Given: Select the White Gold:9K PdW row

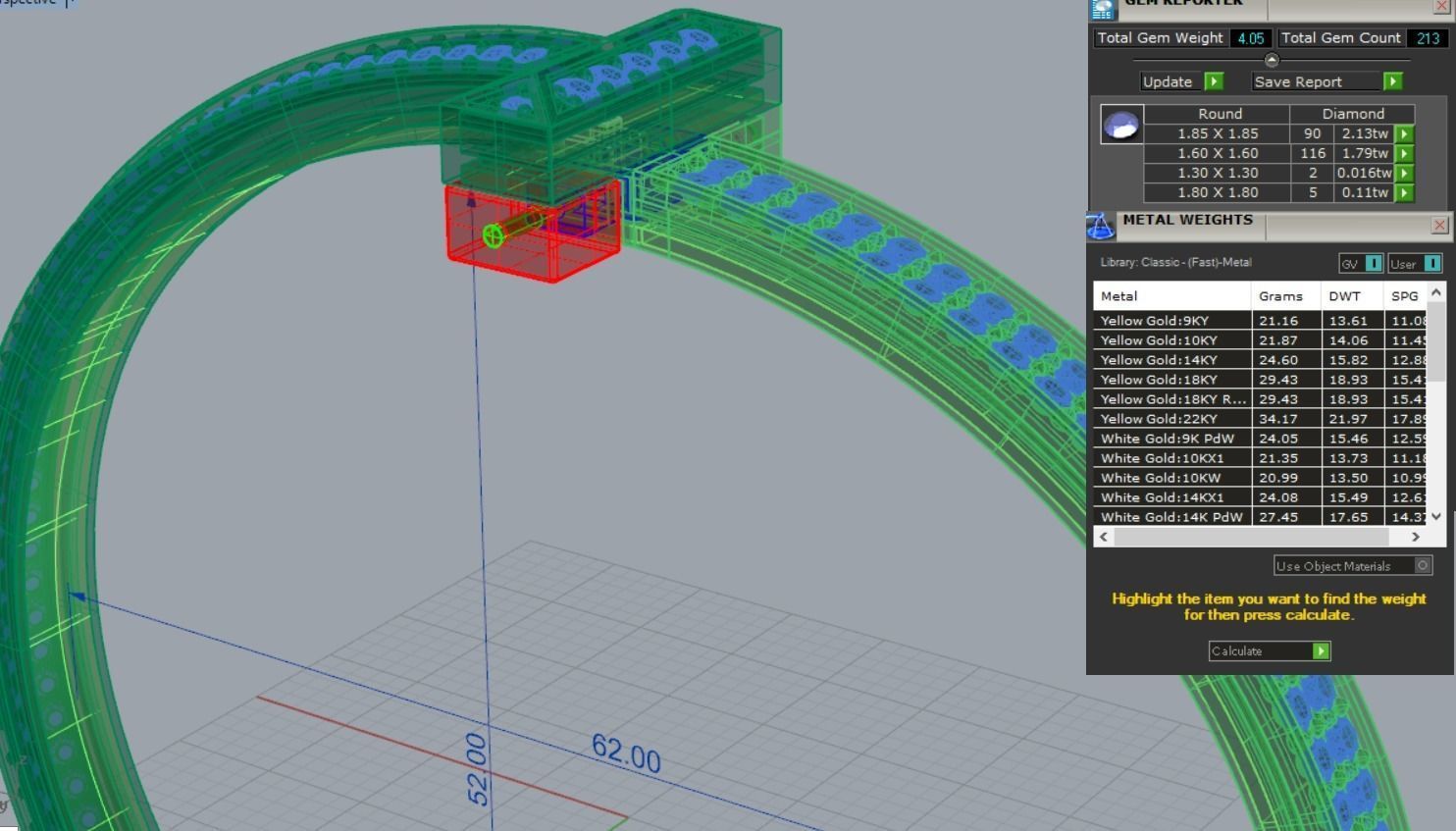Looking at the screenshot, I should point(1261,439).
